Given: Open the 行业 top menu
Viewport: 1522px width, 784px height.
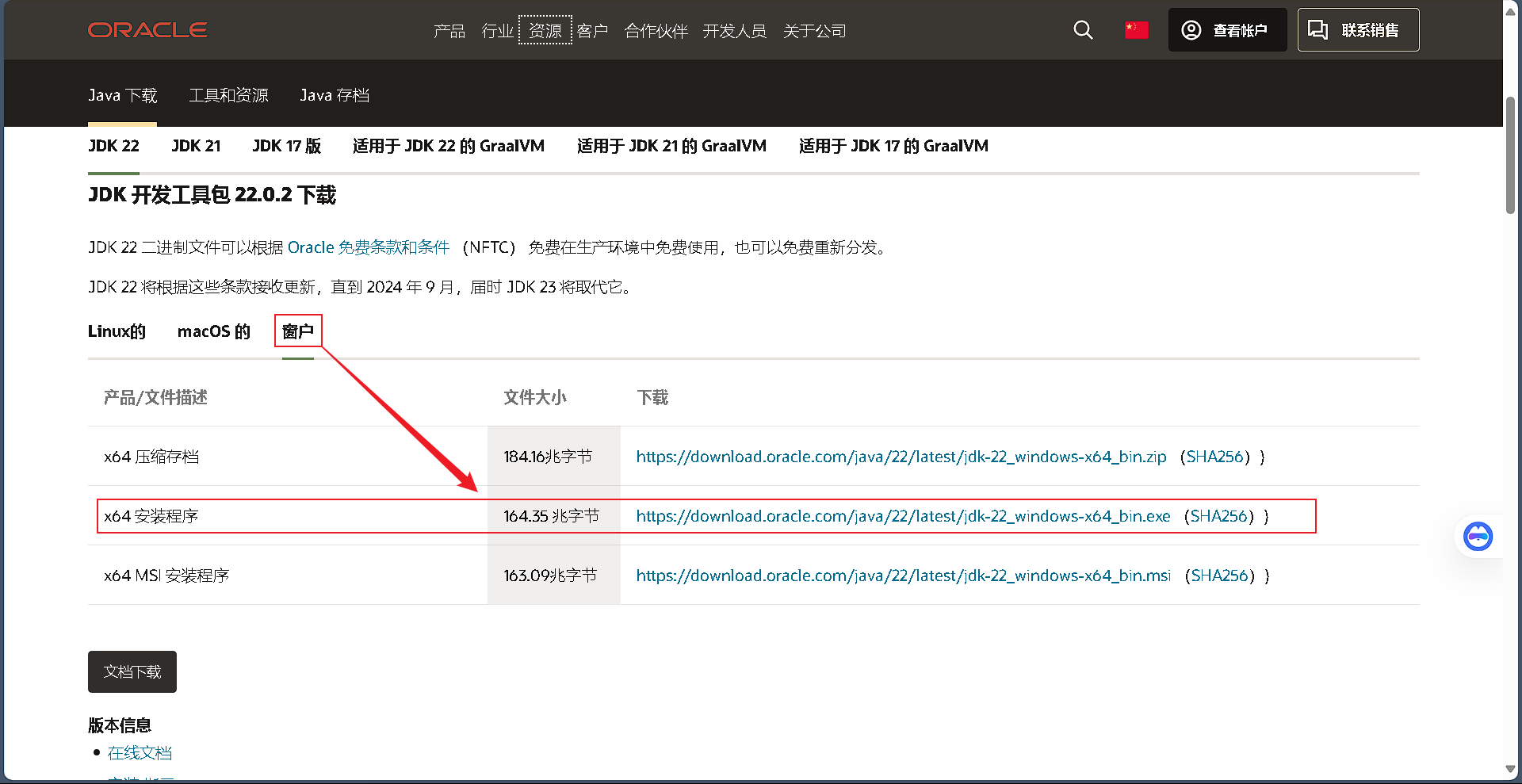Looking at the screenshot, I should click(498, 31).
